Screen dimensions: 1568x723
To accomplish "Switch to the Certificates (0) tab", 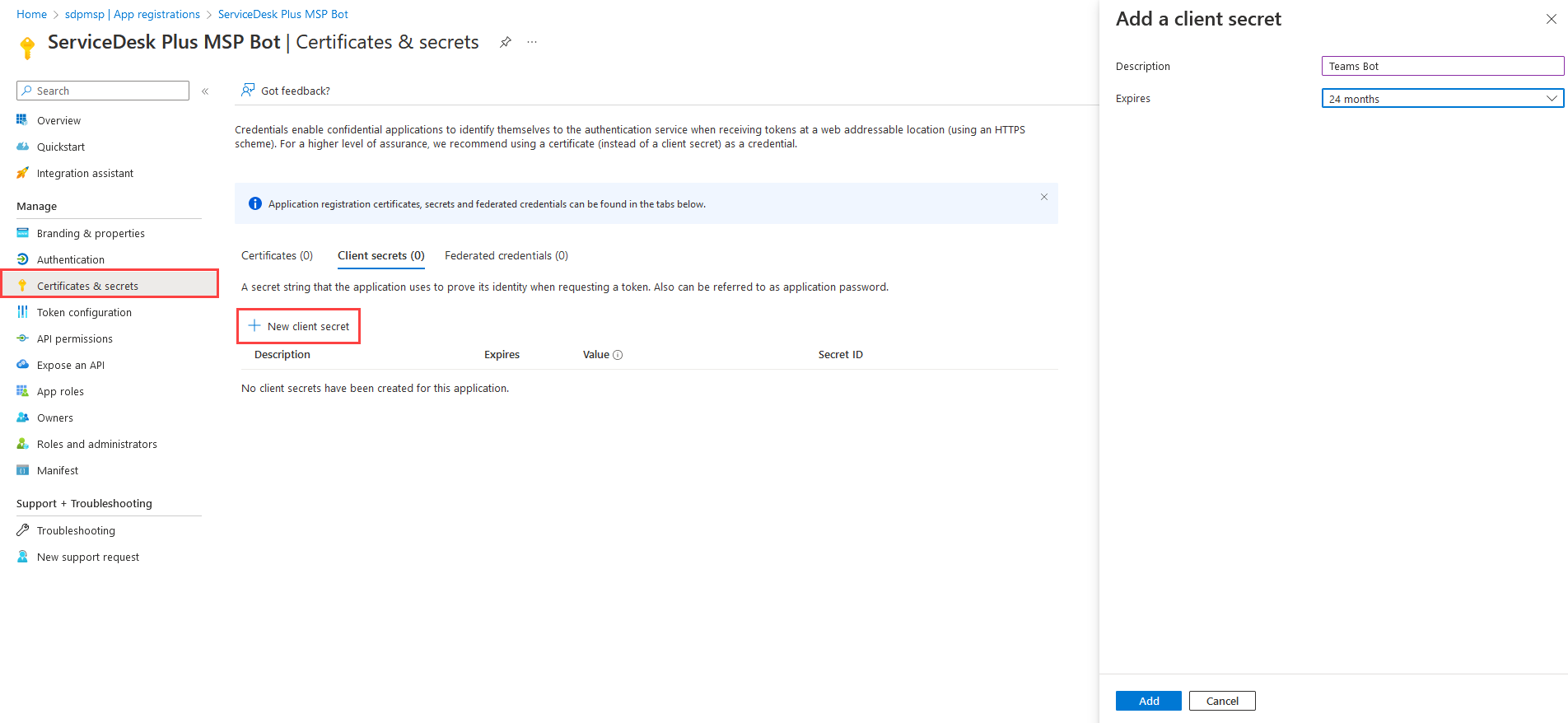I will tap(277, 256).
